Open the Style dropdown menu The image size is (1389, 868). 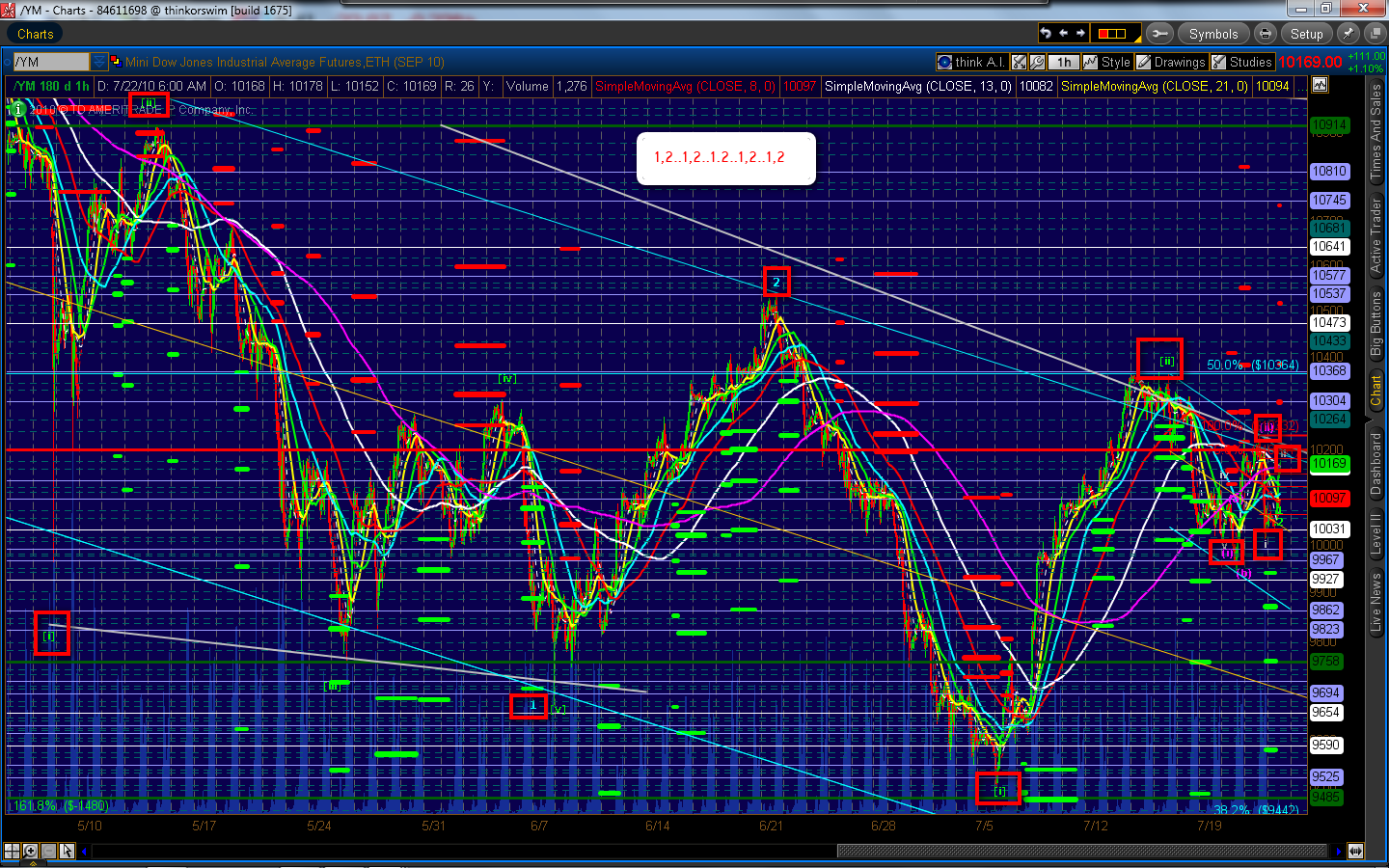(x=1106, y=62)
